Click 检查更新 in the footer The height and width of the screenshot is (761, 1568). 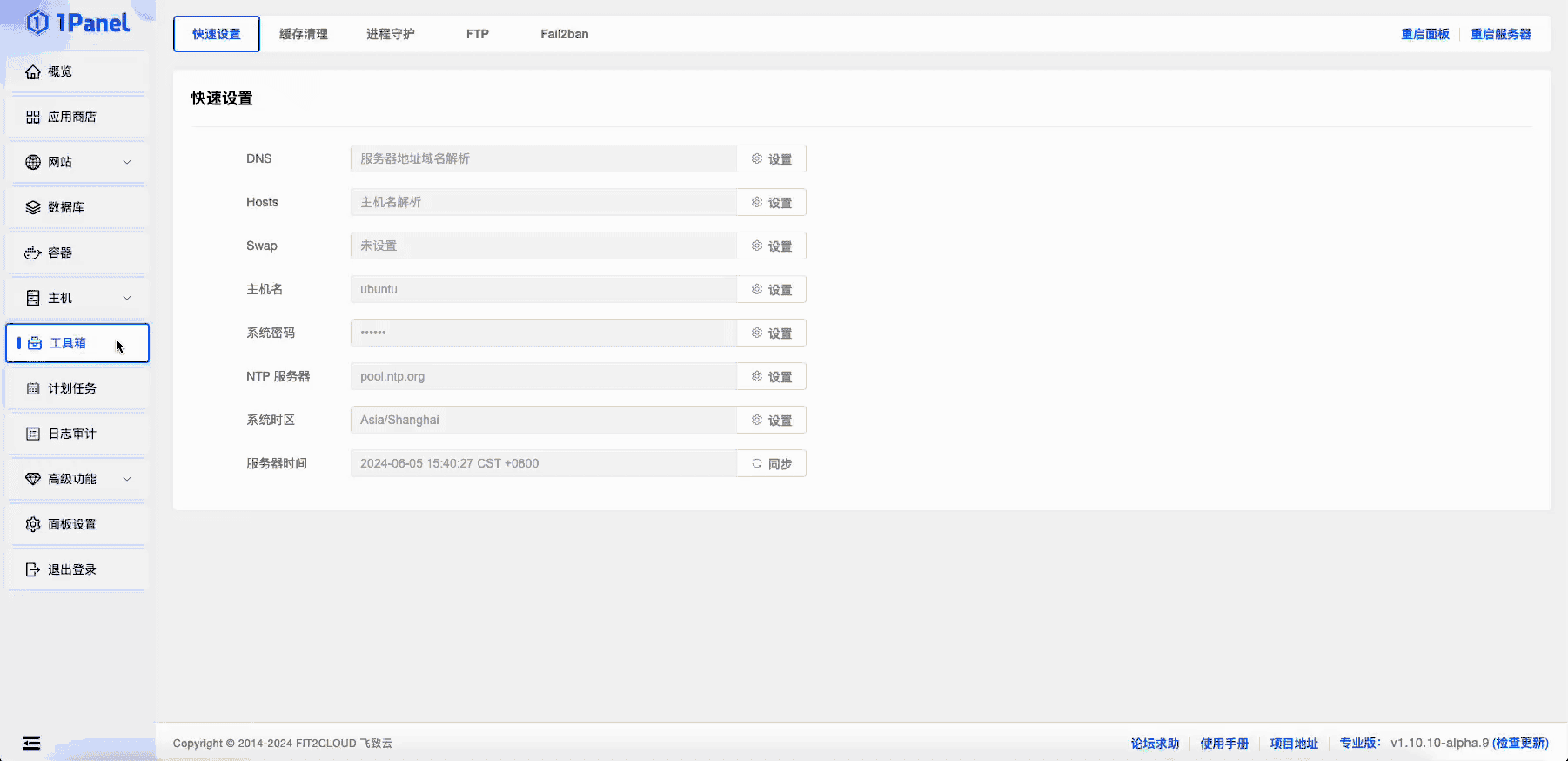point(1521,743)
